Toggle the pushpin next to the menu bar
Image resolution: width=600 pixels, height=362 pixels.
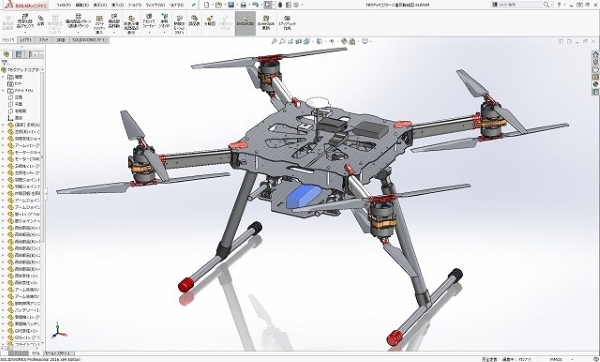(194, 5)
